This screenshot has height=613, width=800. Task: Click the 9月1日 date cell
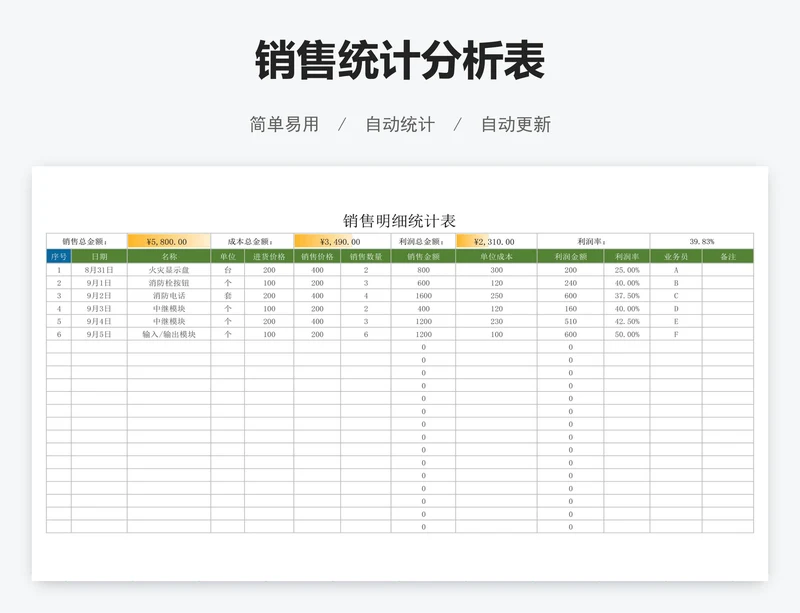[99, 283]
